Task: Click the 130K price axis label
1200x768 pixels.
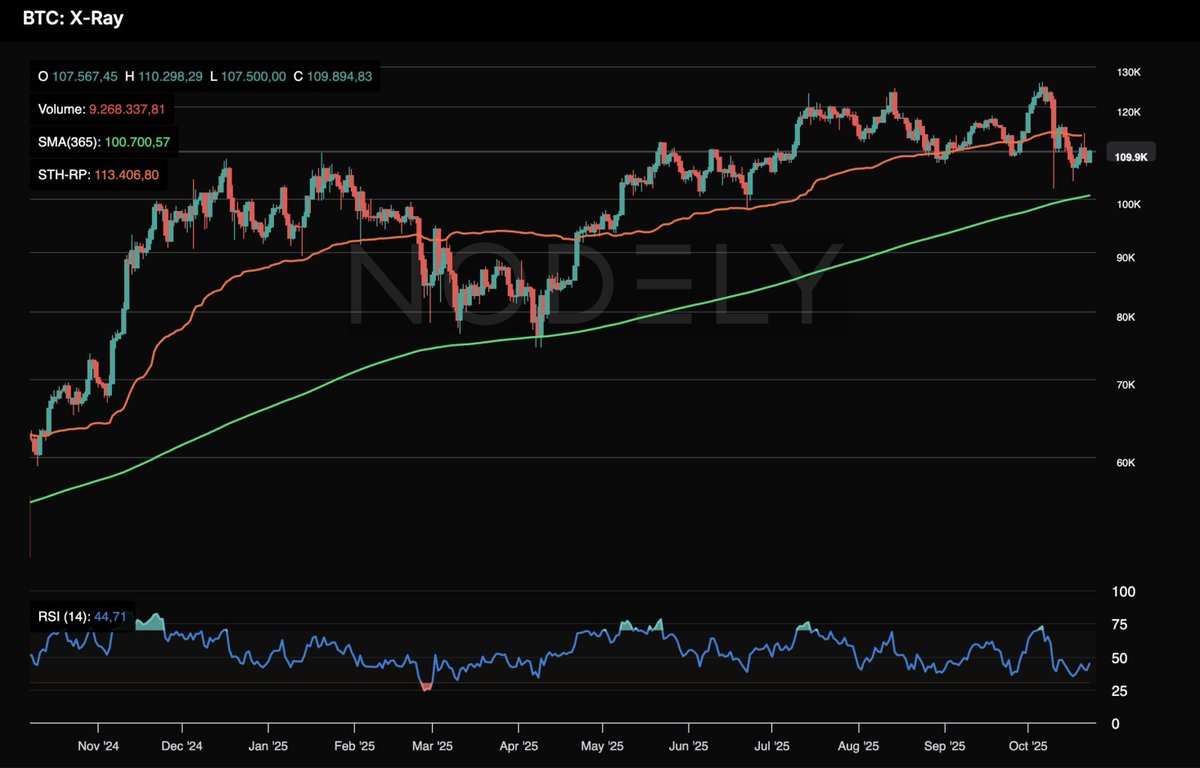Action: coord(1129,73)
